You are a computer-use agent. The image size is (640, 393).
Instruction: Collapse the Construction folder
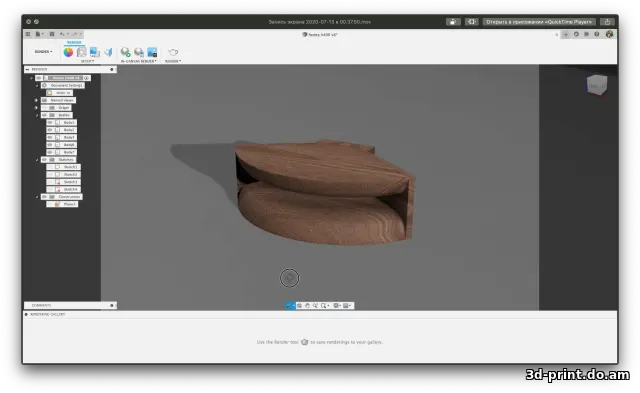click(x=37, y=197)
